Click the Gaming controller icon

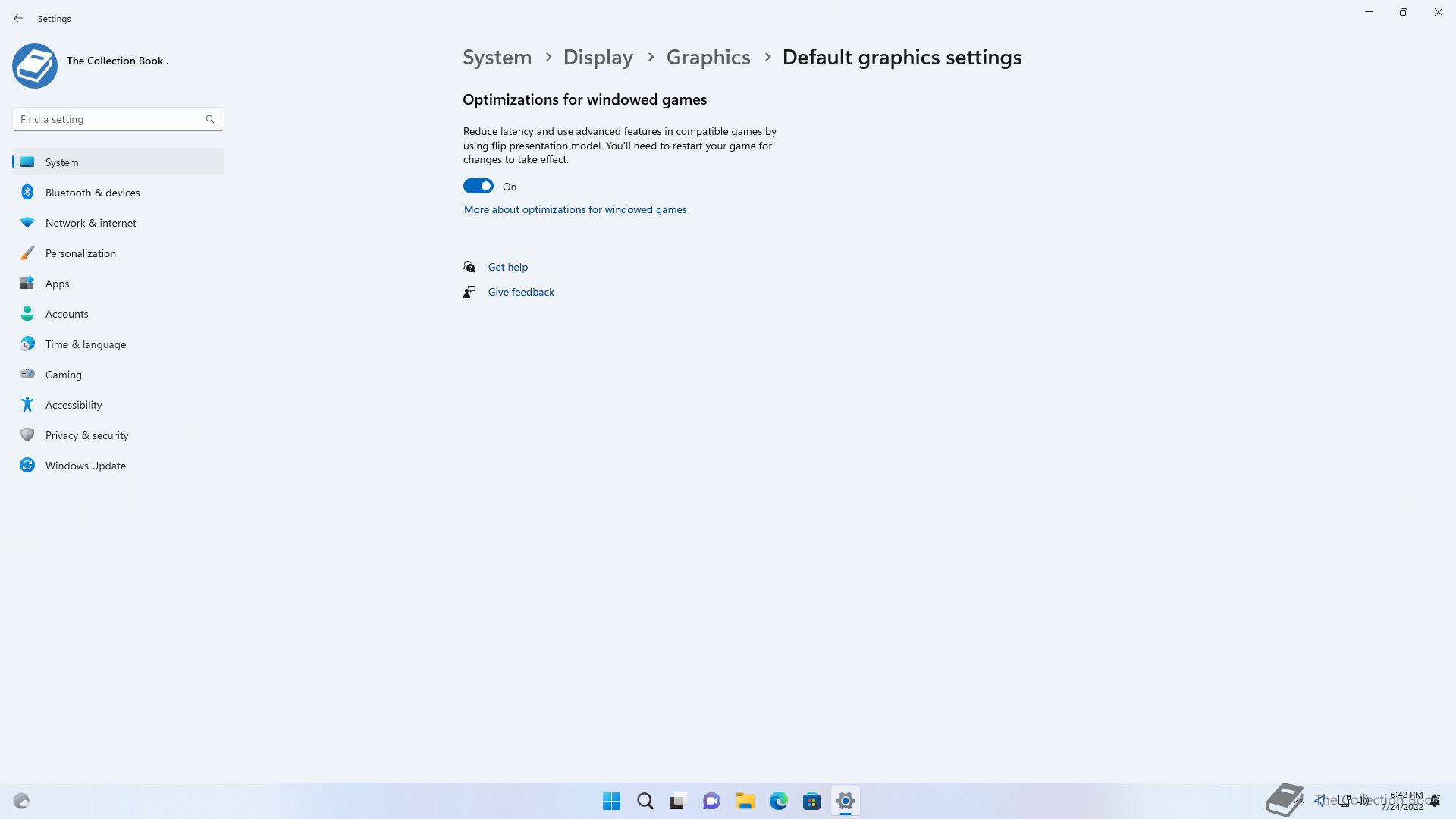(27, 373)
